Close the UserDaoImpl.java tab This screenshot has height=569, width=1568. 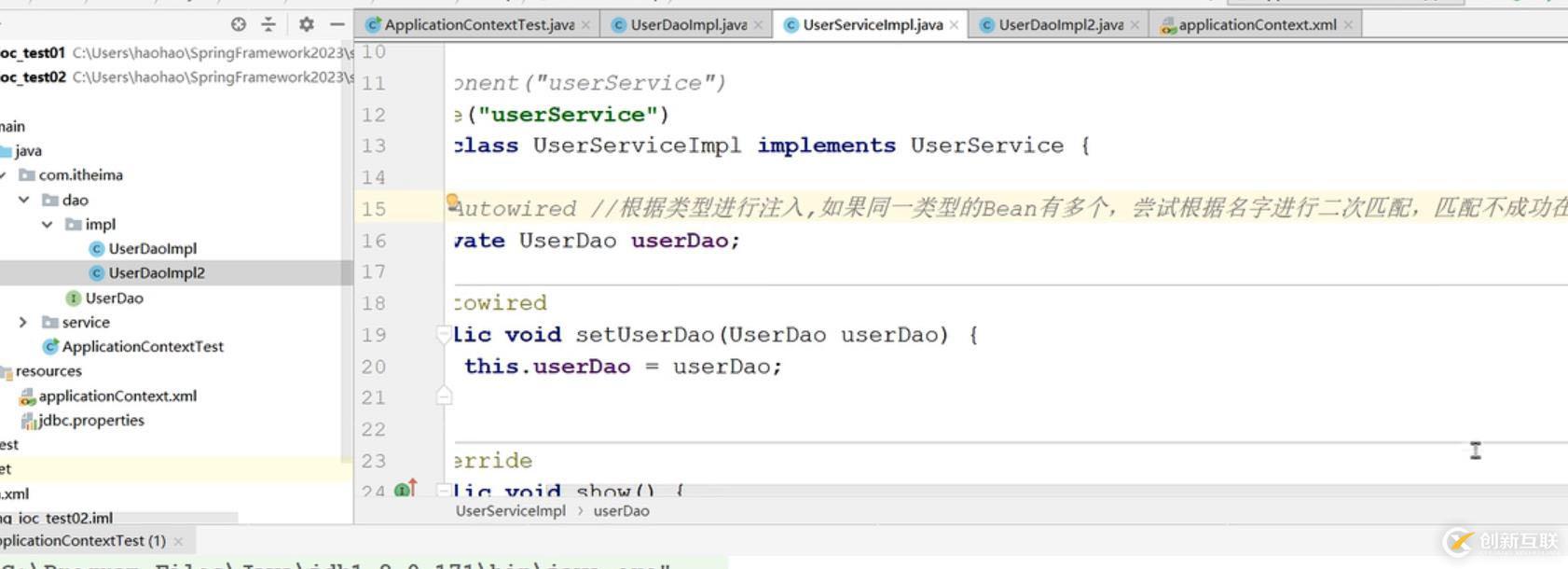(x=758, y=25)
